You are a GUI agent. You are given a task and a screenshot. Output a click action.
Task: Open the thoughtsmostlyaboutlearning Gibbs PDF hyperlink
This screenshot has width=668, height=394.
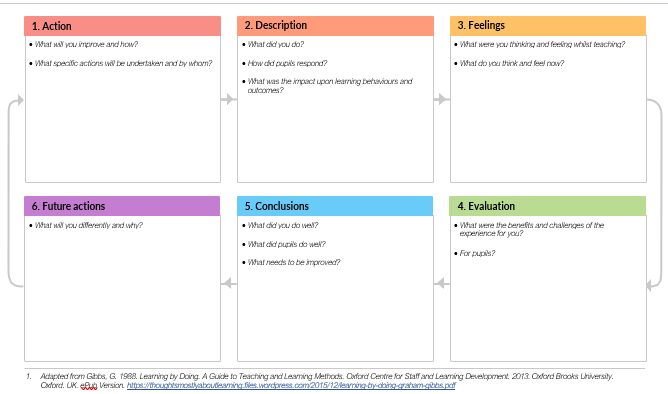click(291, 385)
